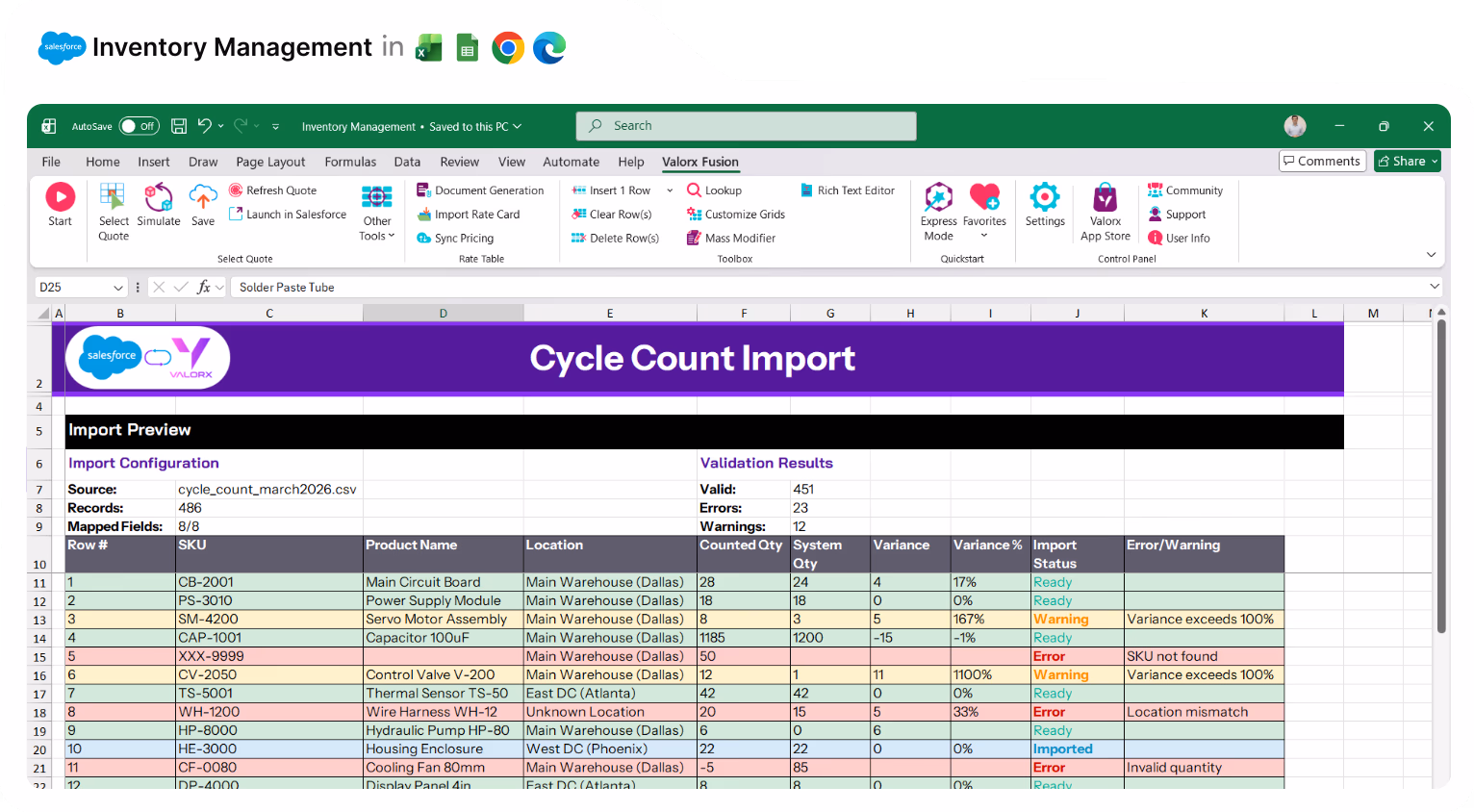Click the Comments button

1322,160
